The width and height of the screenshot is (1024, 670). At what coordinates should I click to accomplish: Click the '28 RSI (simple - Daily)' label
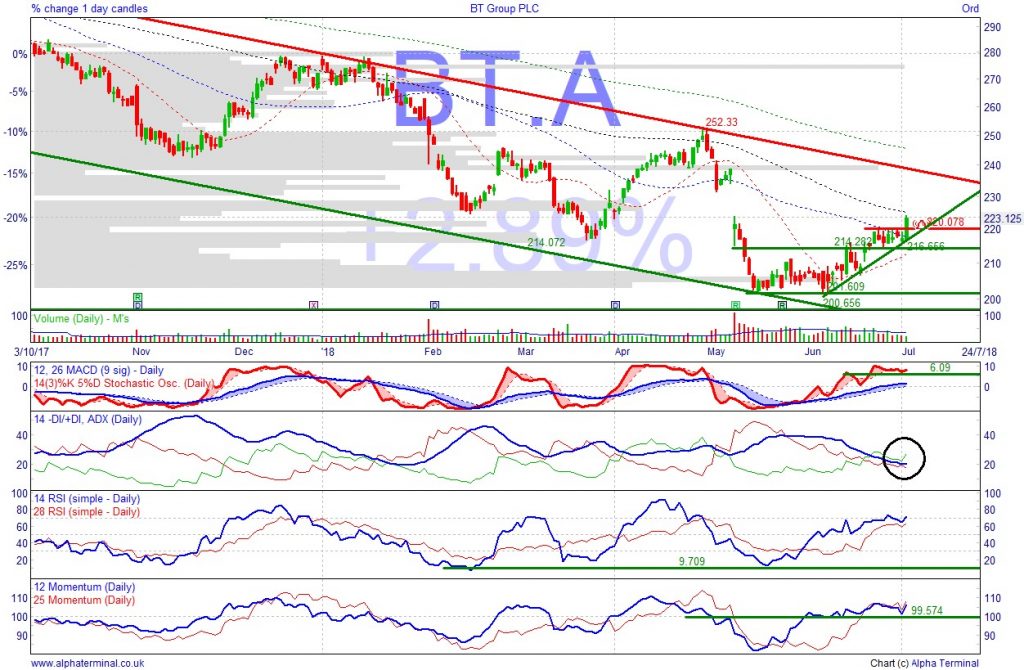click(86, 511)
